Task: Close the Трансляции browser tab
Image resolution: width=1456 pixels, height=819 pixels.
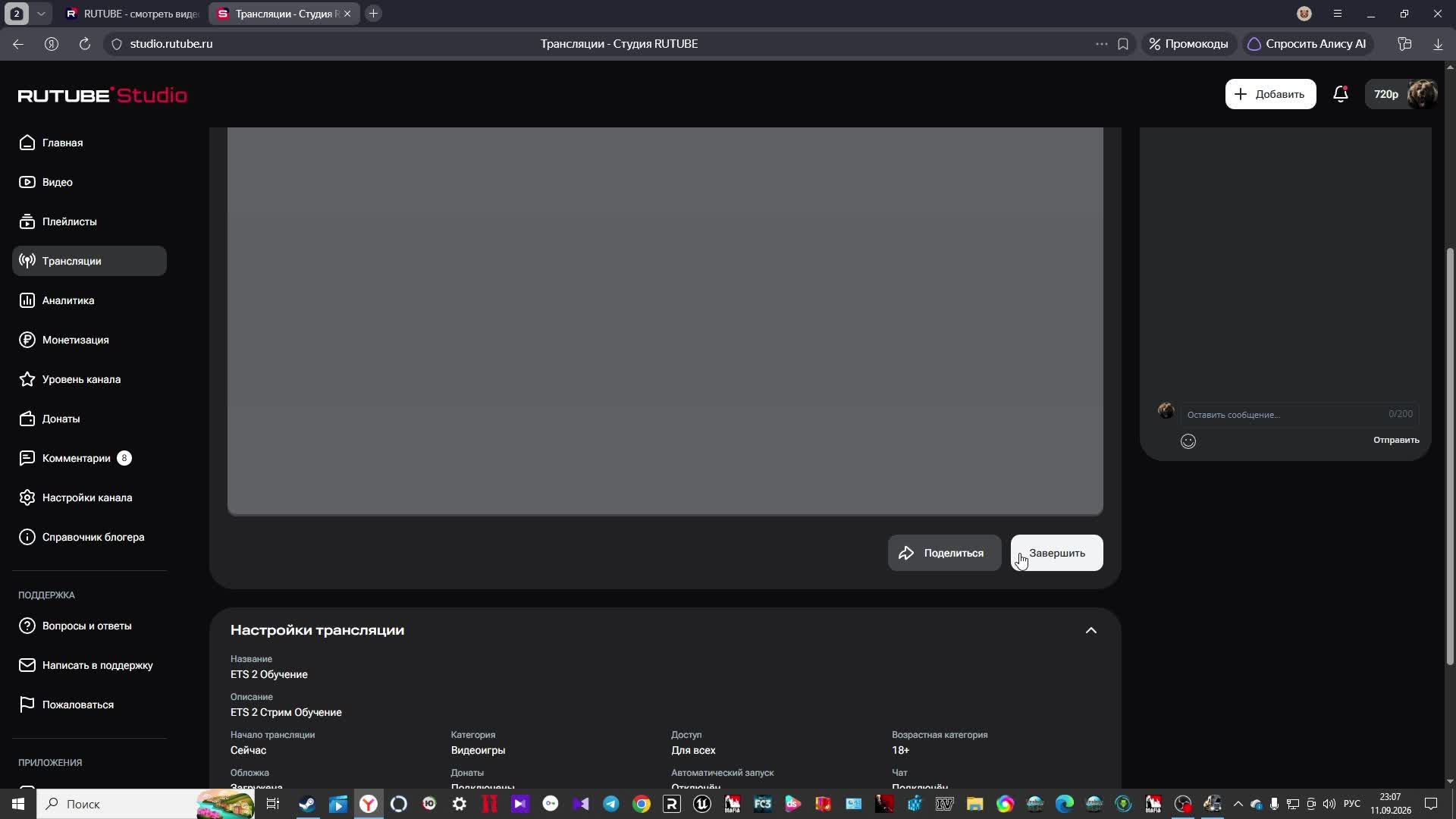Action: [x=347, y=14]
